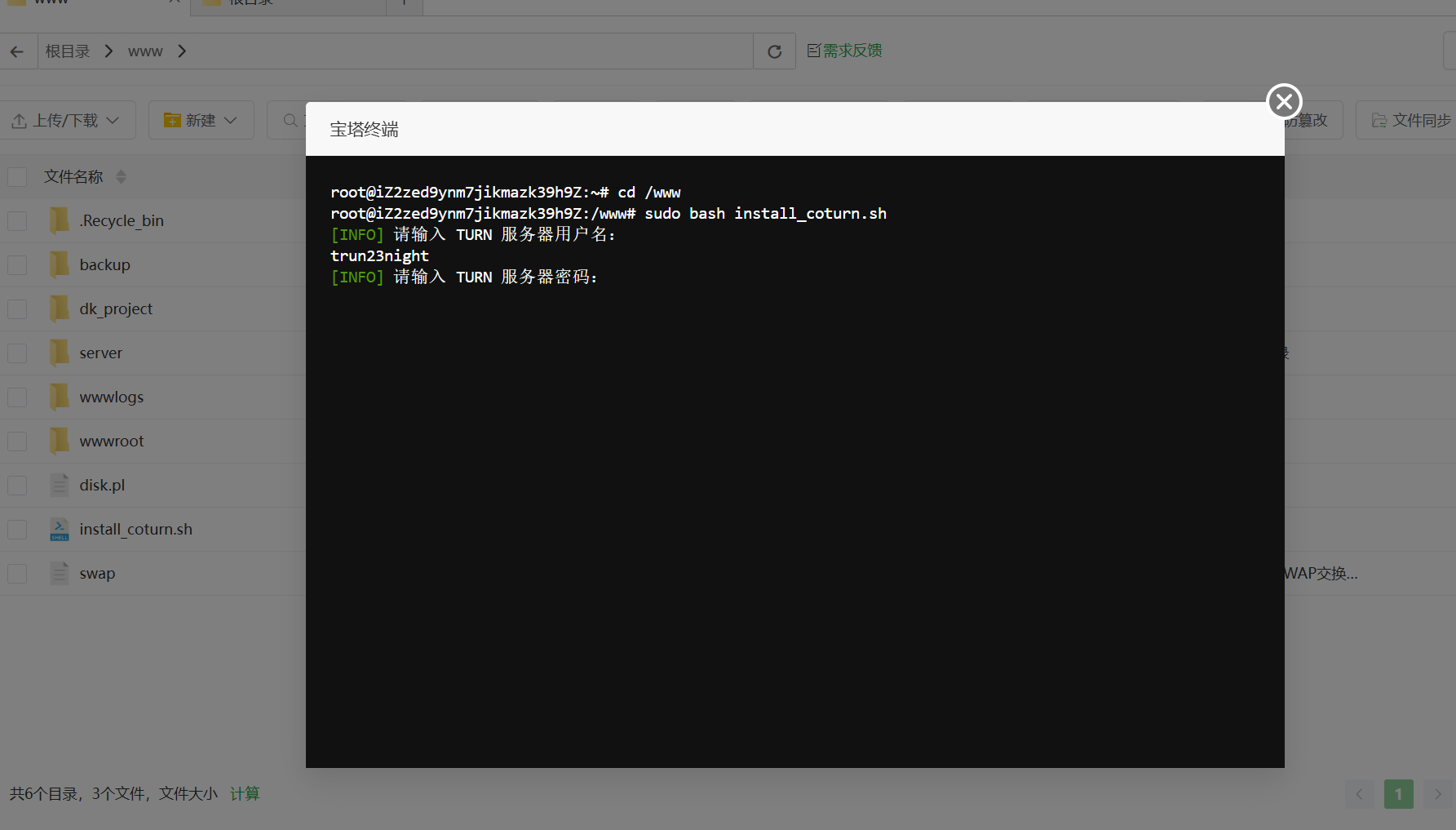Open the 新建 dropdown menu
The width and height of the screenshot is (1456, 830).
coord(201,120)
